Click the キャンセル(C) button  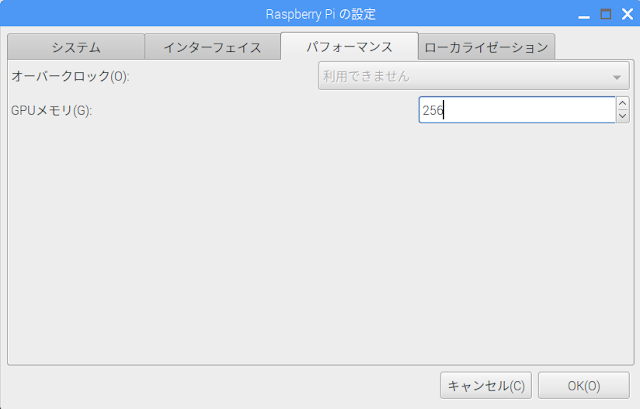coord(486,385)
